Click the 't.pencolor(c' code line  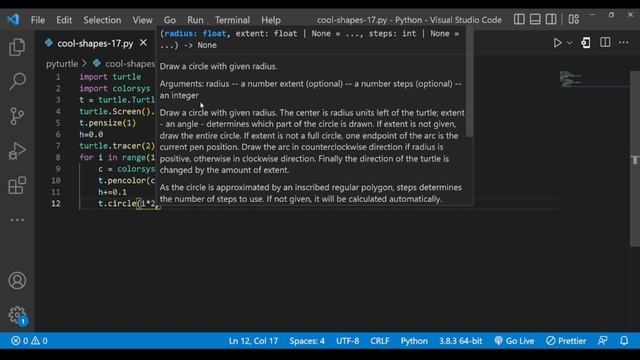(127, 180)
